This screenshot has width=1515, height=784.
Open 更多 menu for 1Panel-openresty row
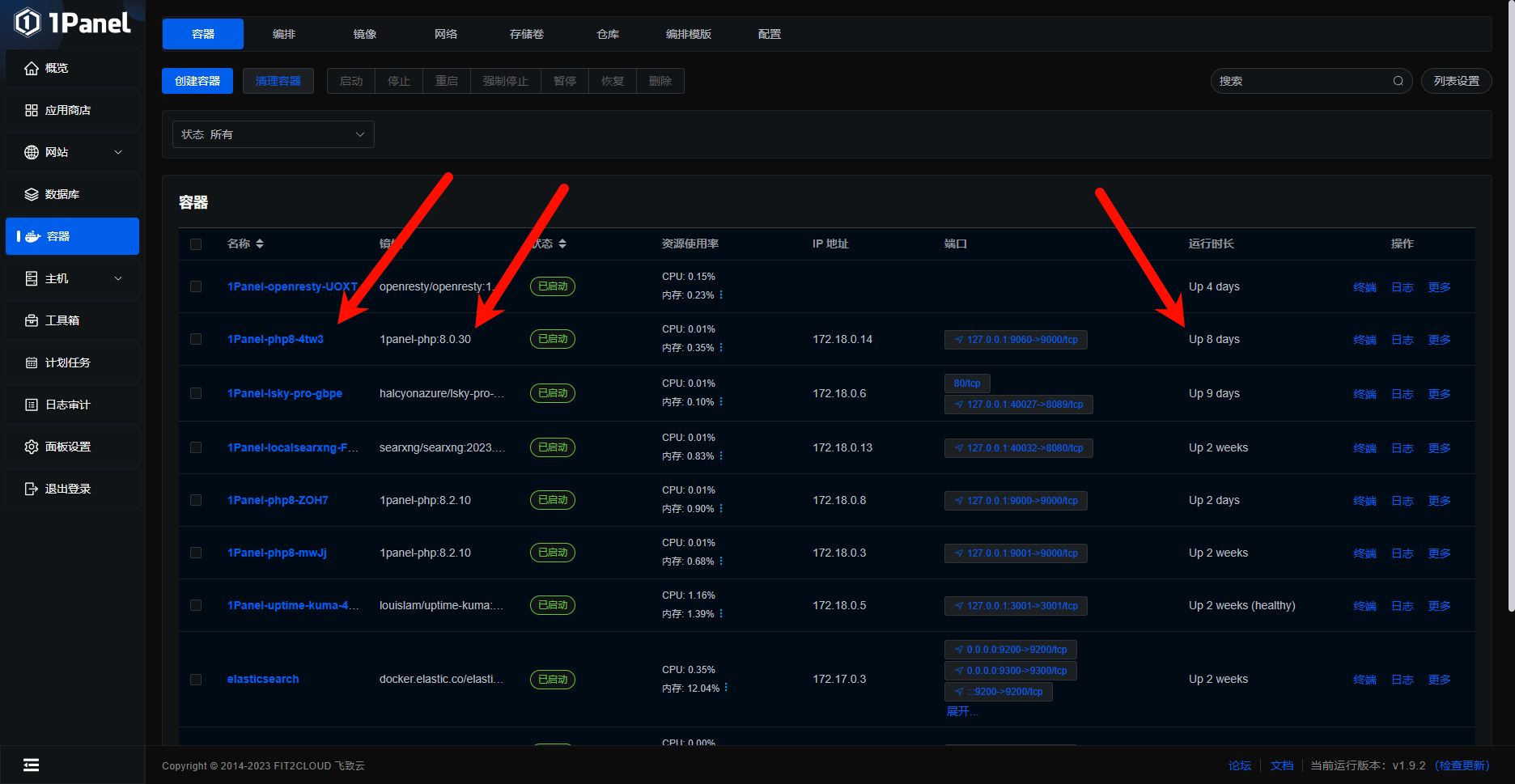(x=1439, y=287)
